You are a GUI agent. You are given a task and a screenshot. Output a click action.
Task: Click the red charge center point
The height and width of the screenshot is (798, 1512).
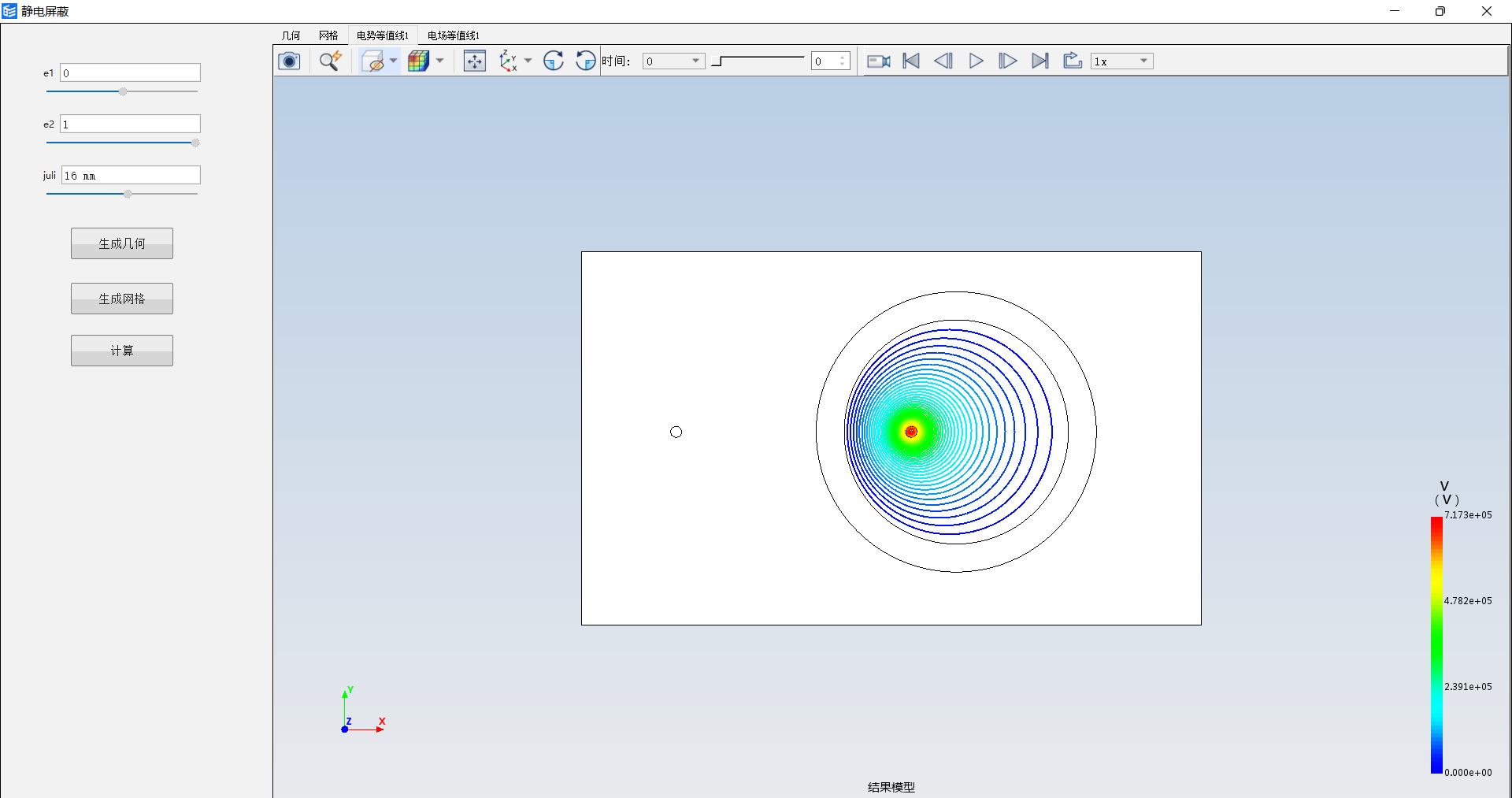tap(911, 432)
